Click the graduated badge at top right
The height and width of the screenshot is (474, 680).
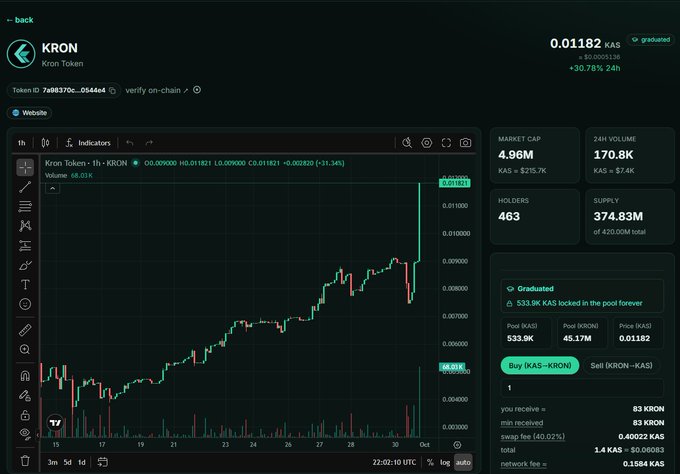[651, 39]
